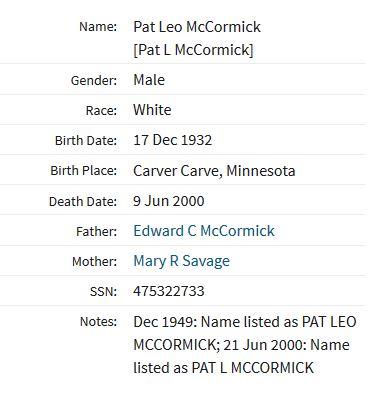Click the Birth Place field label
384x393 pixels.
point(84,171)
